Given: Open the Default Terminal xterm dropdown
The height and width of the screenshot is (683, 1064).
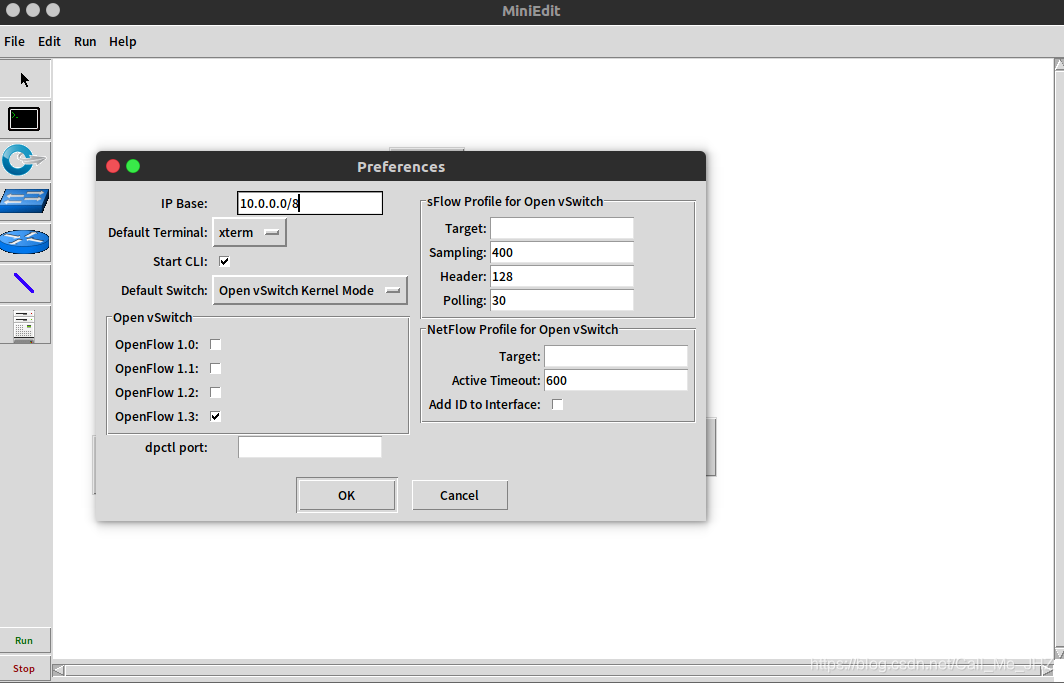Looking at the screenshot, I should (250, 232).
